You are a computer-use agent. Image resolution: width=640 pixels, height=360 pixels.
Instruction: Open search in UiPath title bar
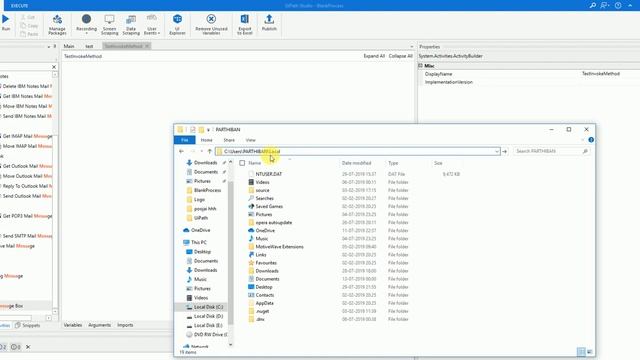[593, 5]
